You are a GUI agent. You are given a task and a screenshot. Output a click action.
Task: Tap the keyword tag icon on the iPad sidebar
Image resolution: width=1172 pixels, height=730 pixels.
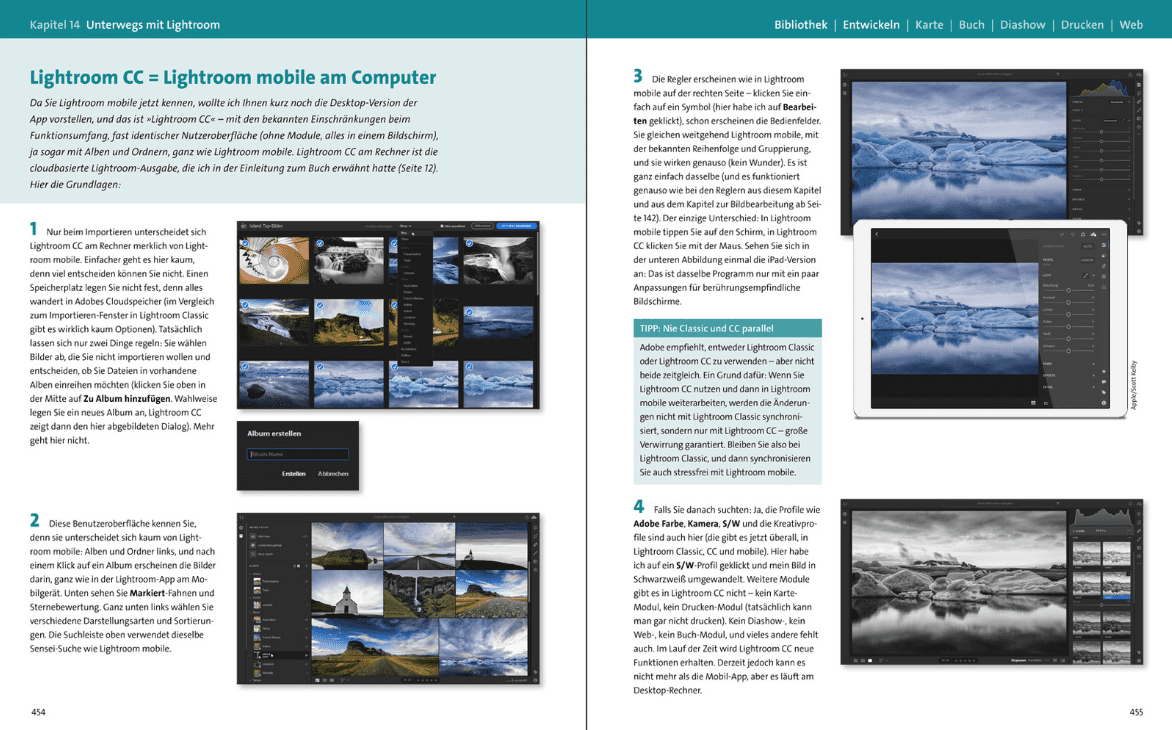[1104, 392]
